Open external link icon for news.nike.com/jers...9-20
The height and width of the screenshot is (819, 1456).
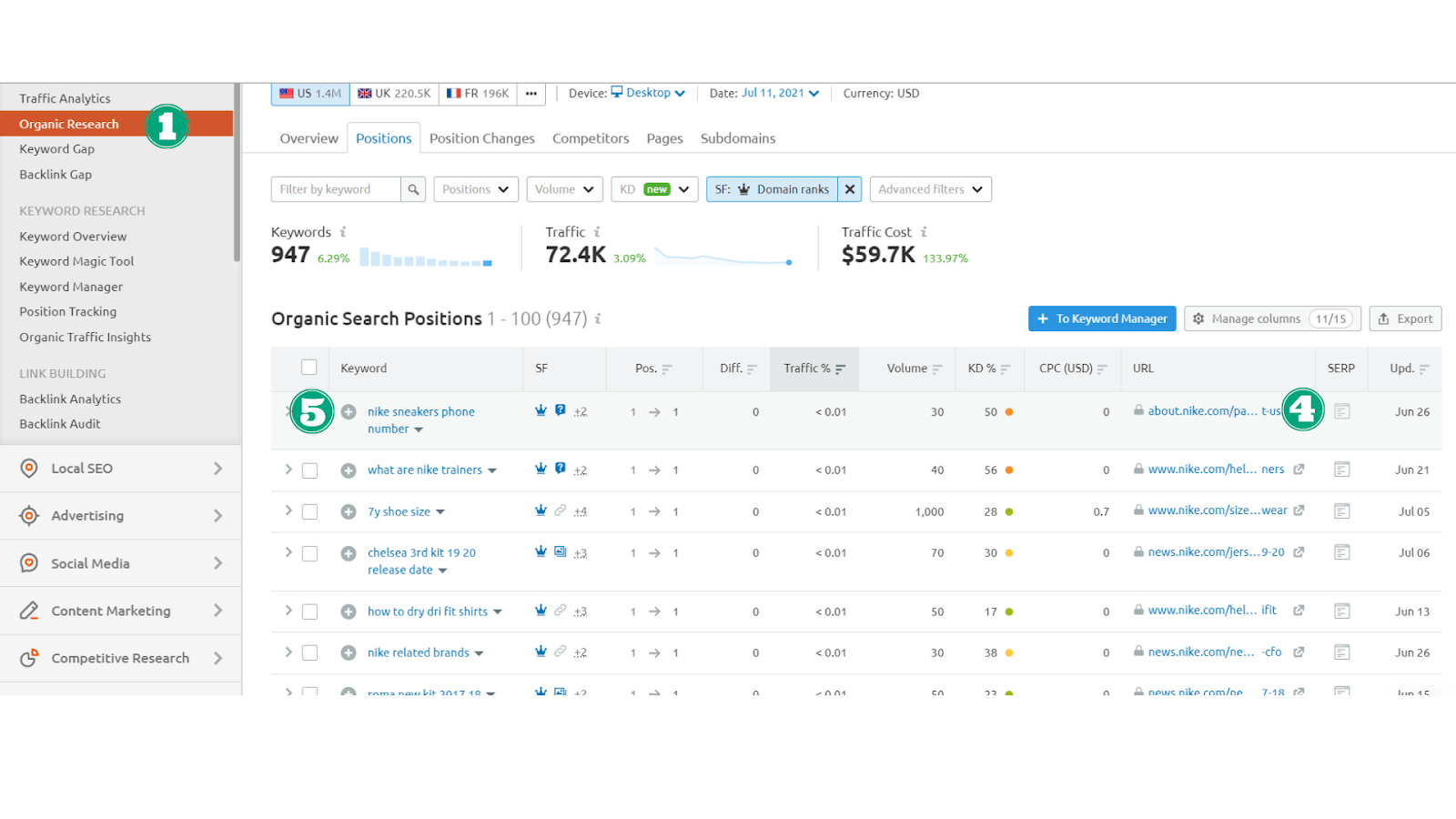point(1299,552)
